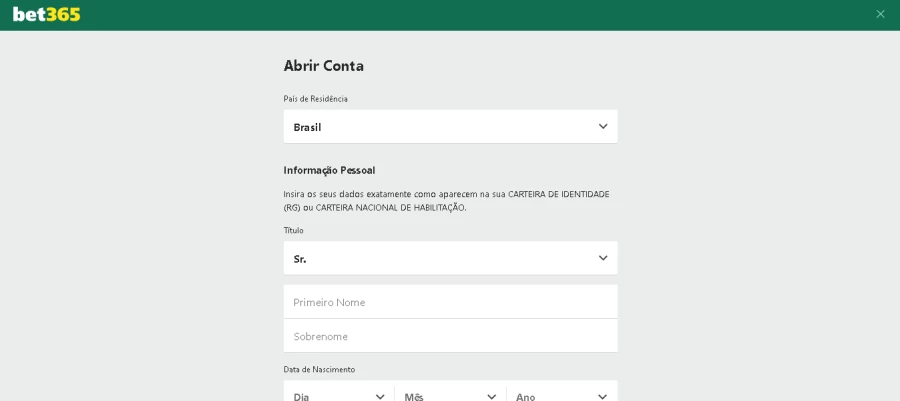Click into the Sobrenome input field

(x=450, y=336)
